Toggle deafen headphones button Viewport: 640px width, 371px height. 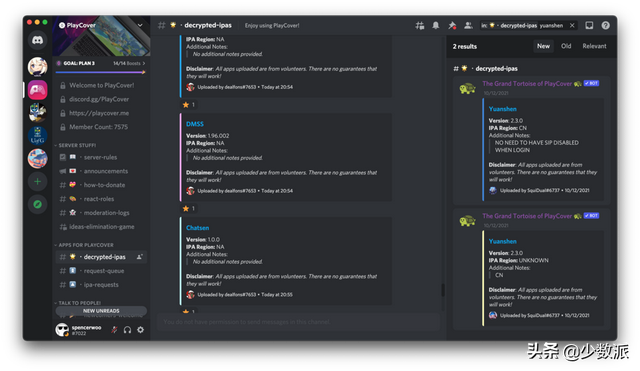127,330
